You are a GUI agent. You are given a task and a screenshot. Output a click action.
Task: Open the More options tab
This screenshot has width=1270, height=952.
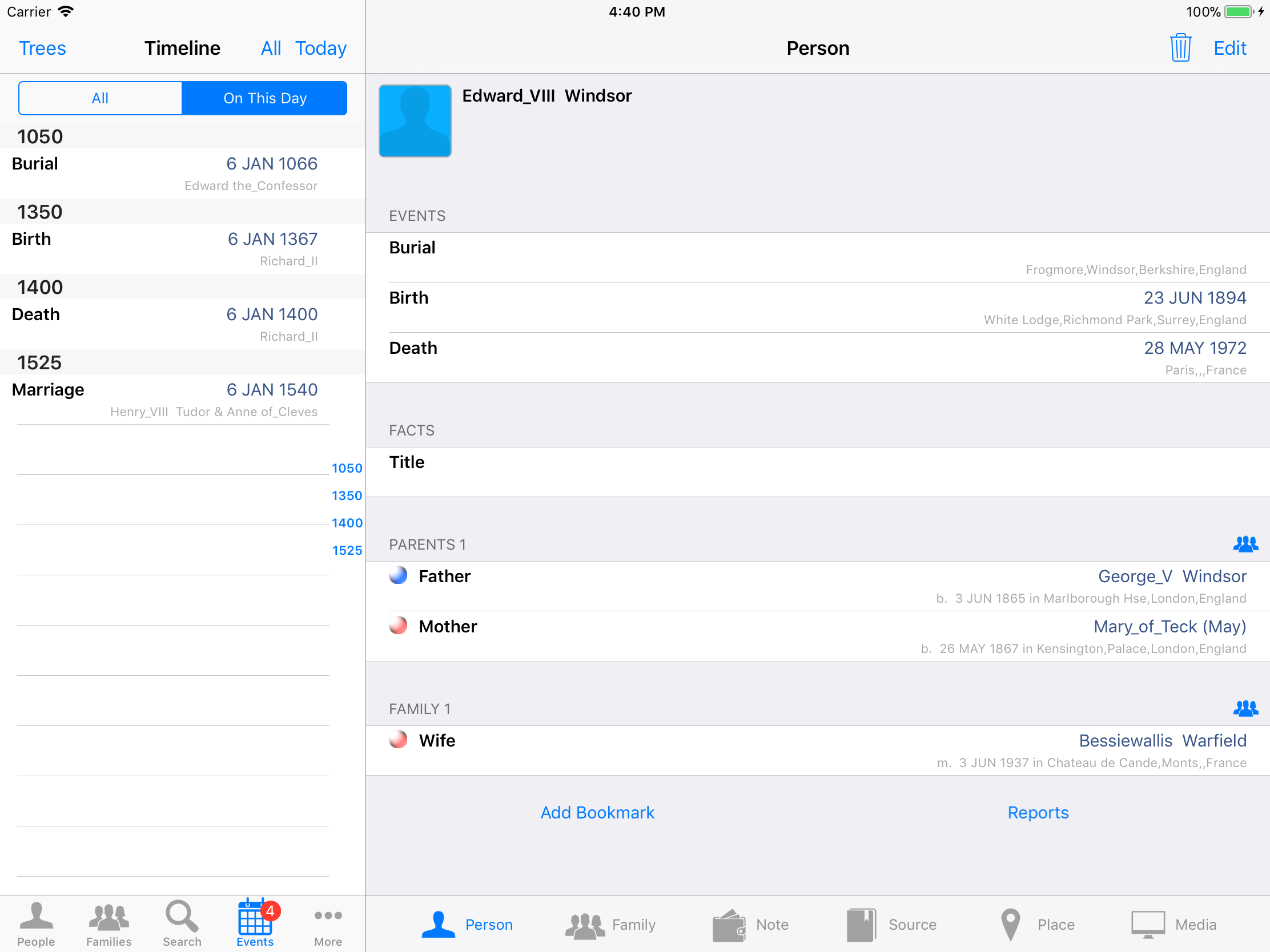[x=328, y=923]
